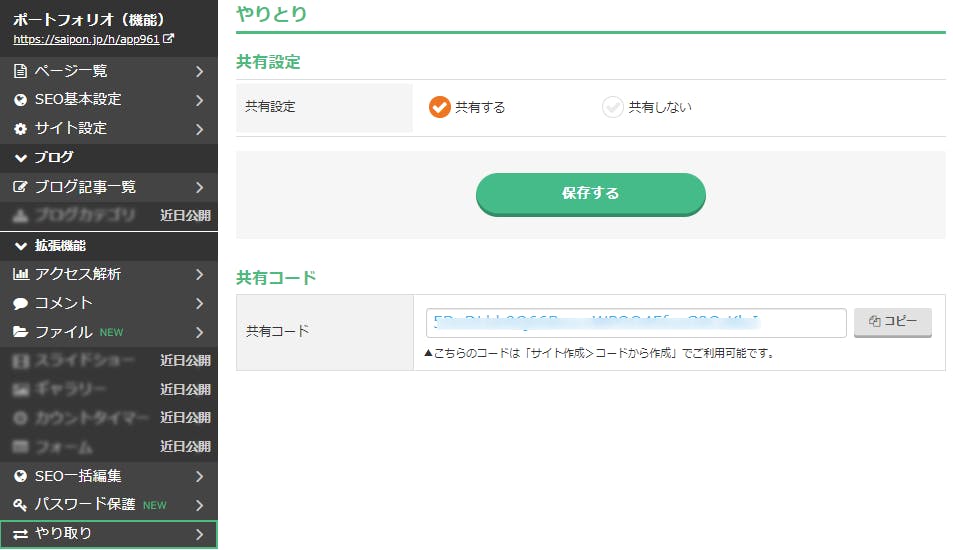The width and height of the screenshot is (953, 550).
Task: Click the SEO基本設定 globe icon
Action: (x=20, y=100)
